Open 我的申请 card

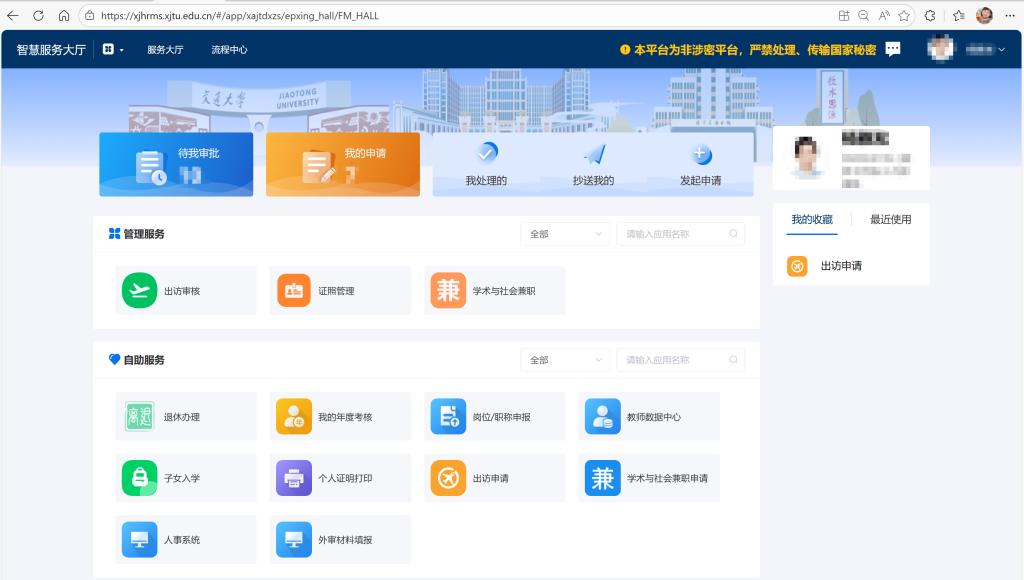click(342, 164)
